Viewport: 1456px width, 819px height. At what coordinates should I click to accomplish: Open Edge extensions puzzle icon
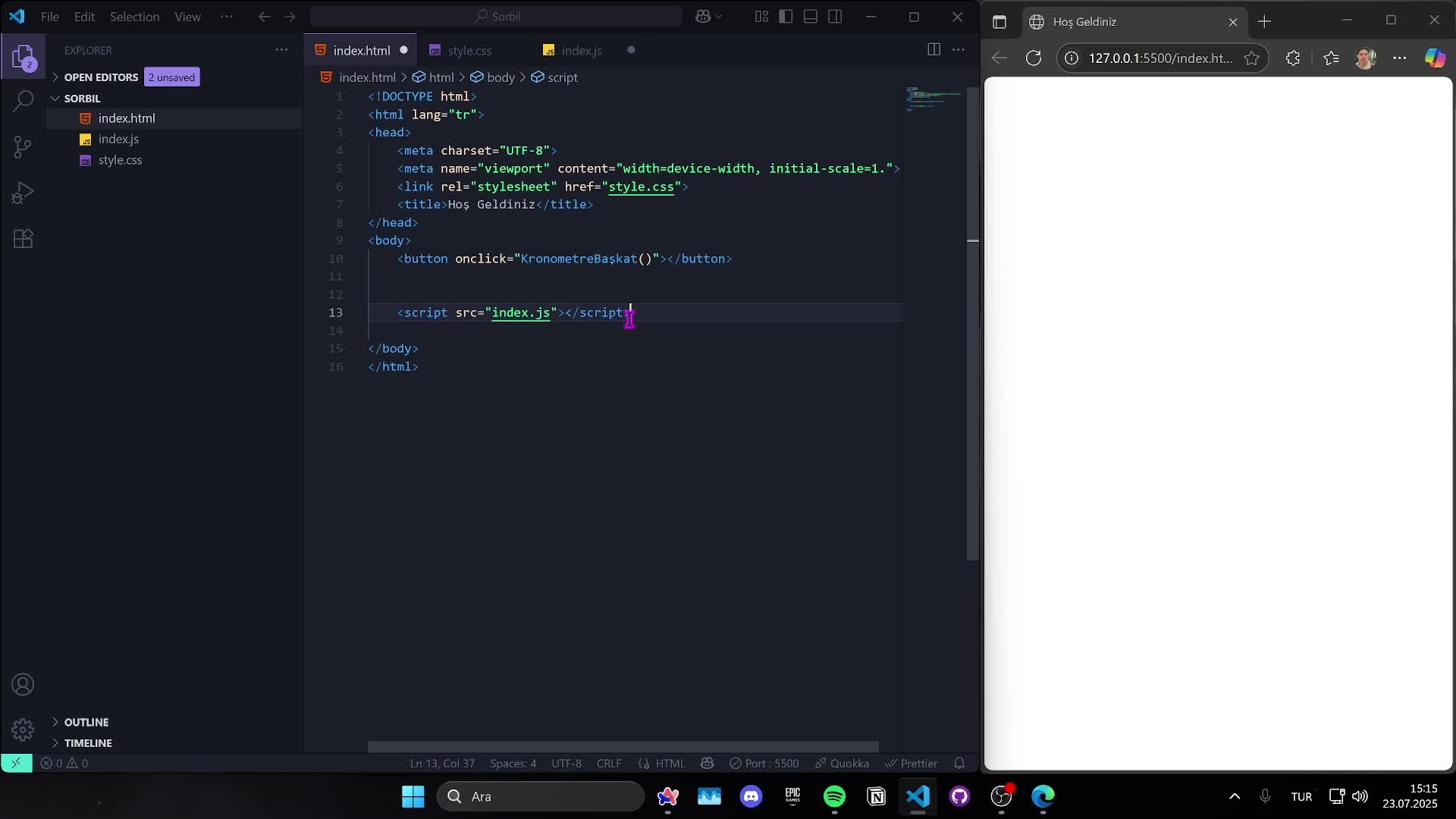click(1293, 58)
